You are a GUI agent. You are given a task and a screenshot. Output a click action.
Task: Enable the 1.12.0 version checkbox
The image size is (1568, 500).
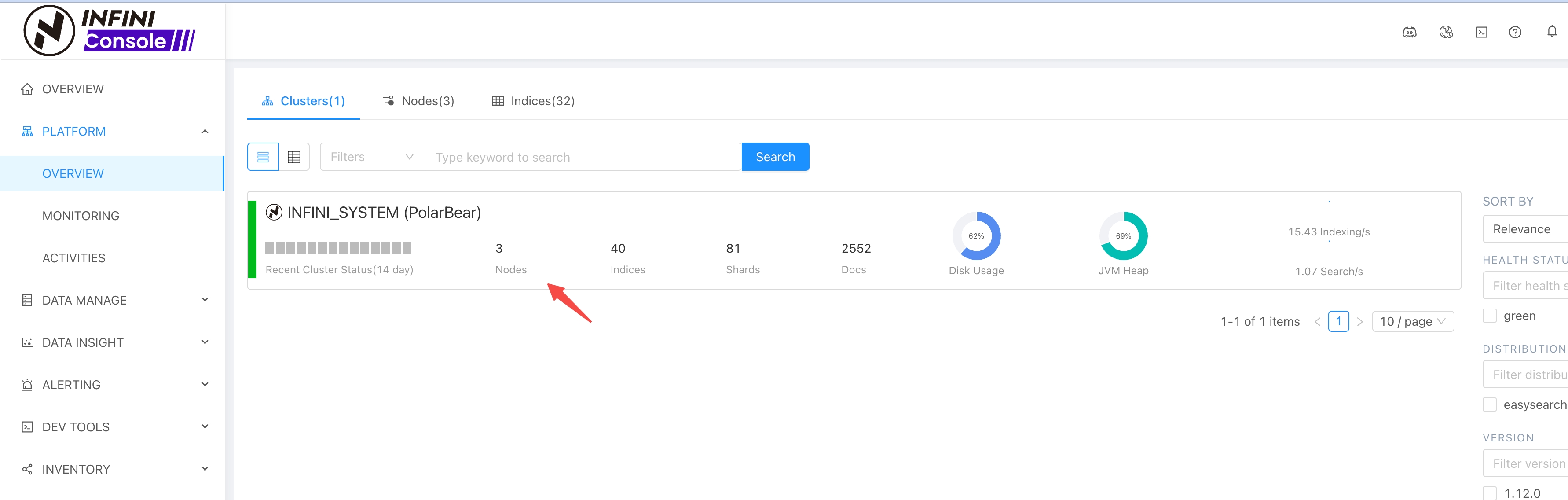[1490, 493]
